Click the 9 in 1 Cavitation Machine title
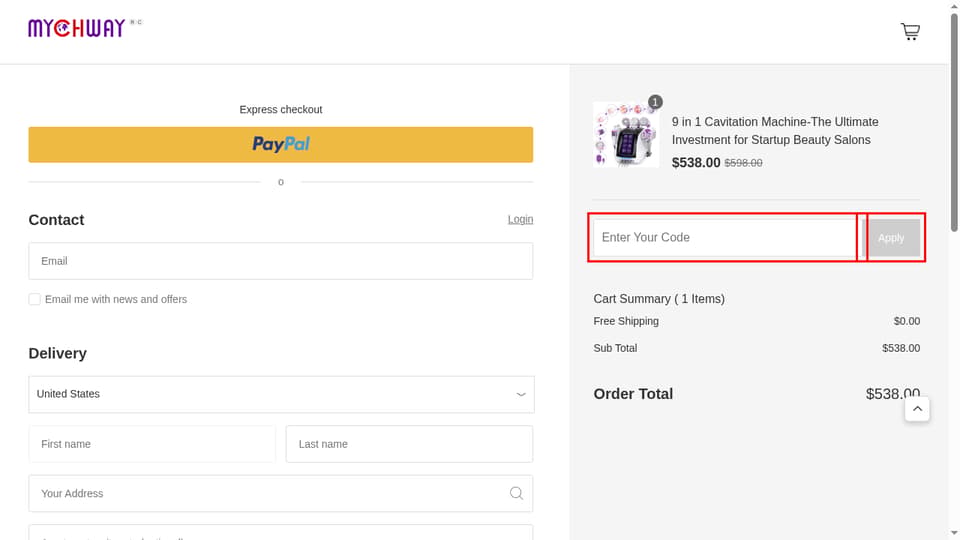 775,131
